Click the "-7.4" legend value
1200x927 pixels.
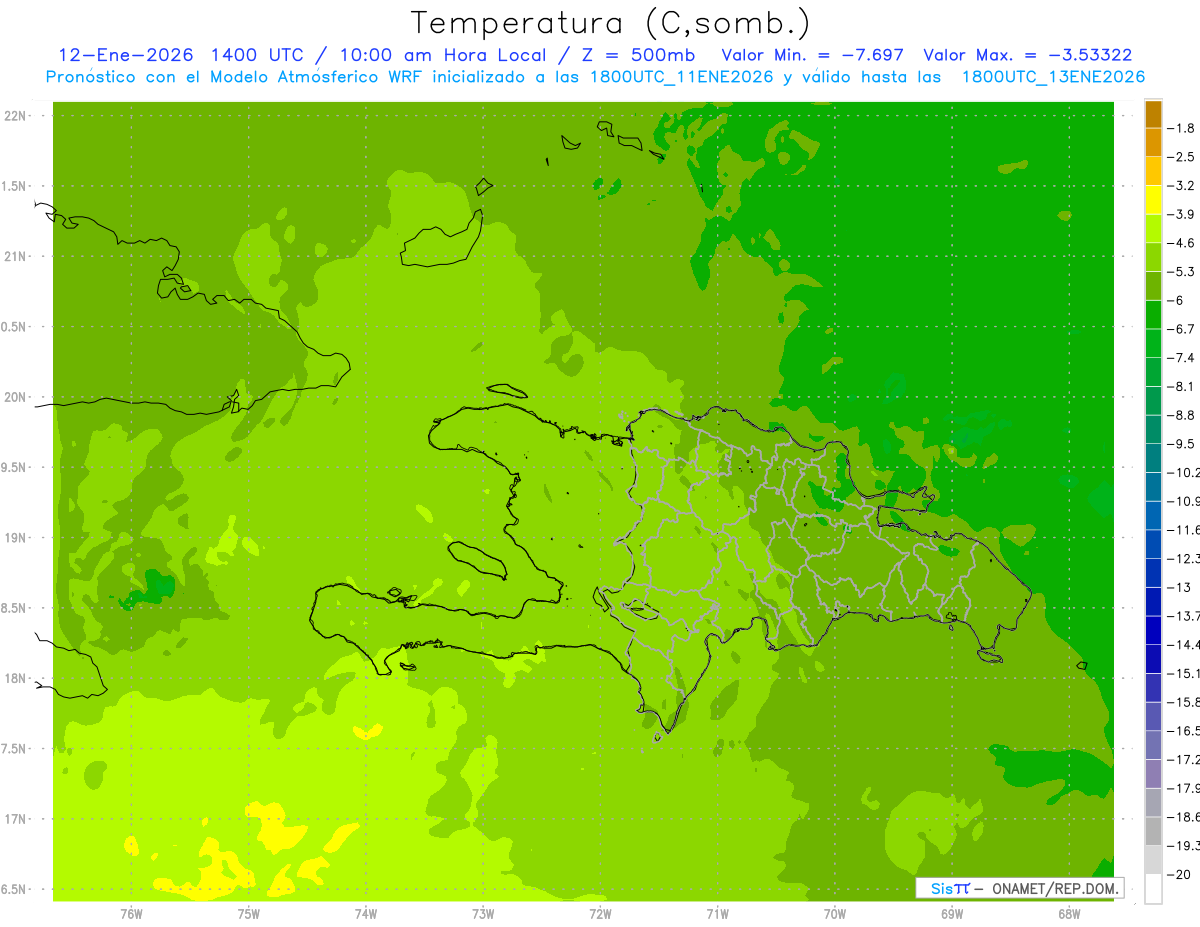coord(1183,358)
